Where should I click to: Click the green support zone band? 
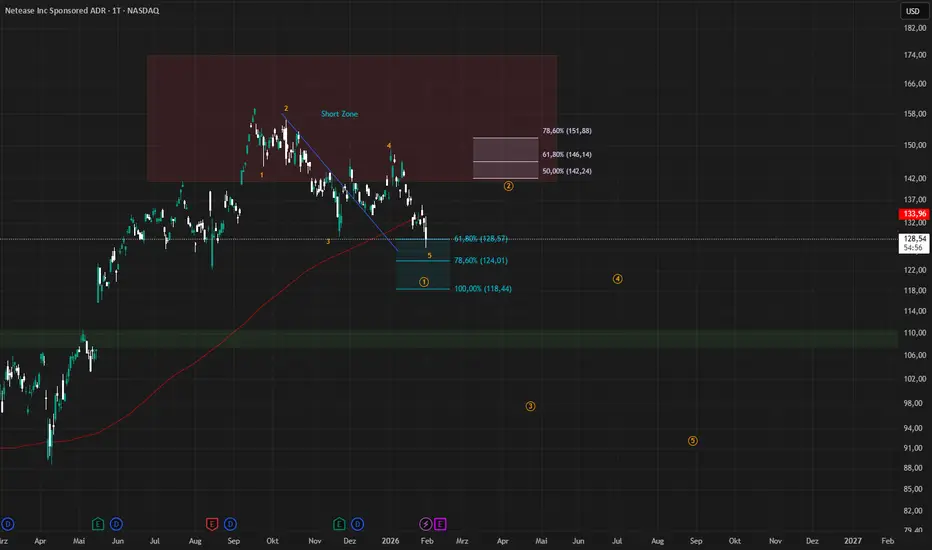tap(450, 339)
